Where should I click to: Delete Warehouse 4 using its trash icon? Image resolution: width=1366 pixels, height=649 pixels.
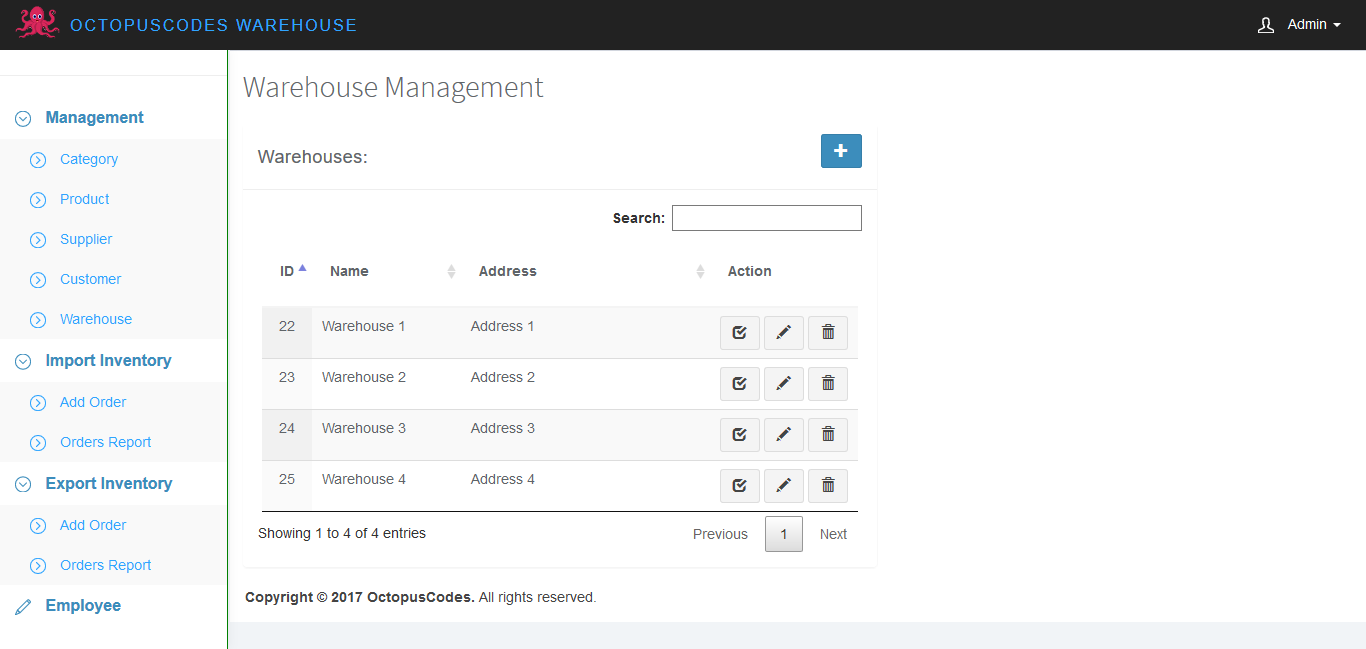pyautogui.click(x=828, y=486)
